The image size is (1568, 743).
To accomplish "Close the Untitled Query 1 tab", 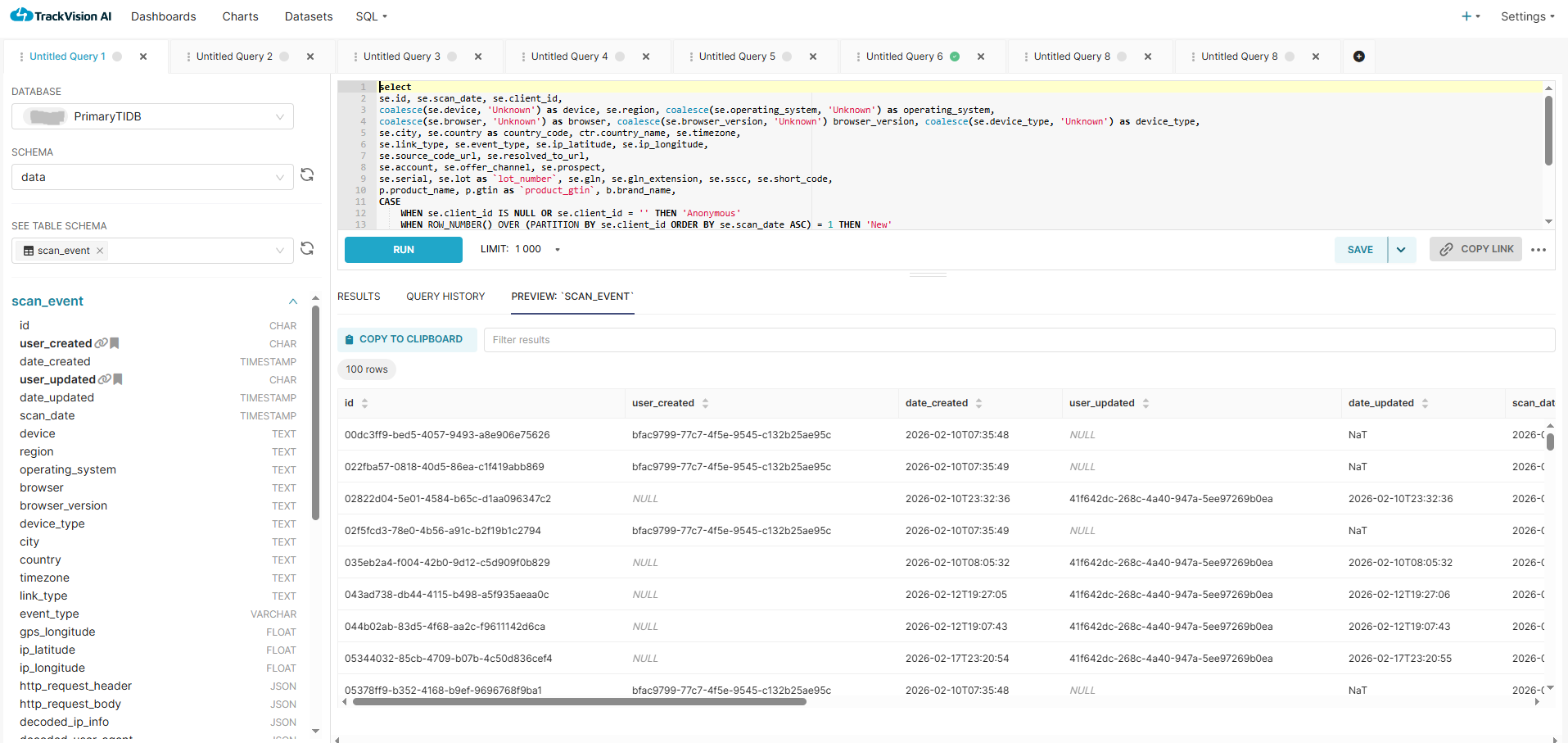I will [x=143, y=57].
